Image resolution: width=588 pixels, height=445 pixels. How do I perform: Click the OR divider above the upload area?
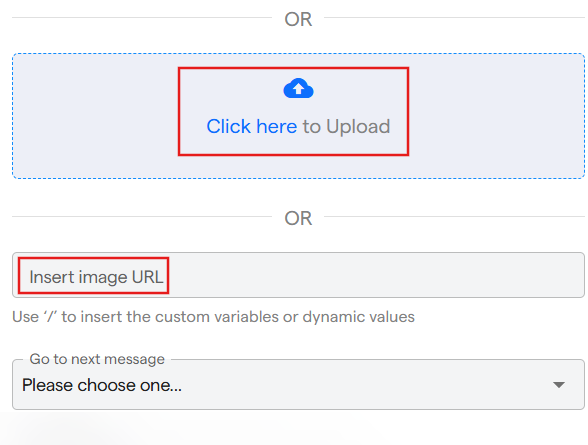click(x=298, y=19)
